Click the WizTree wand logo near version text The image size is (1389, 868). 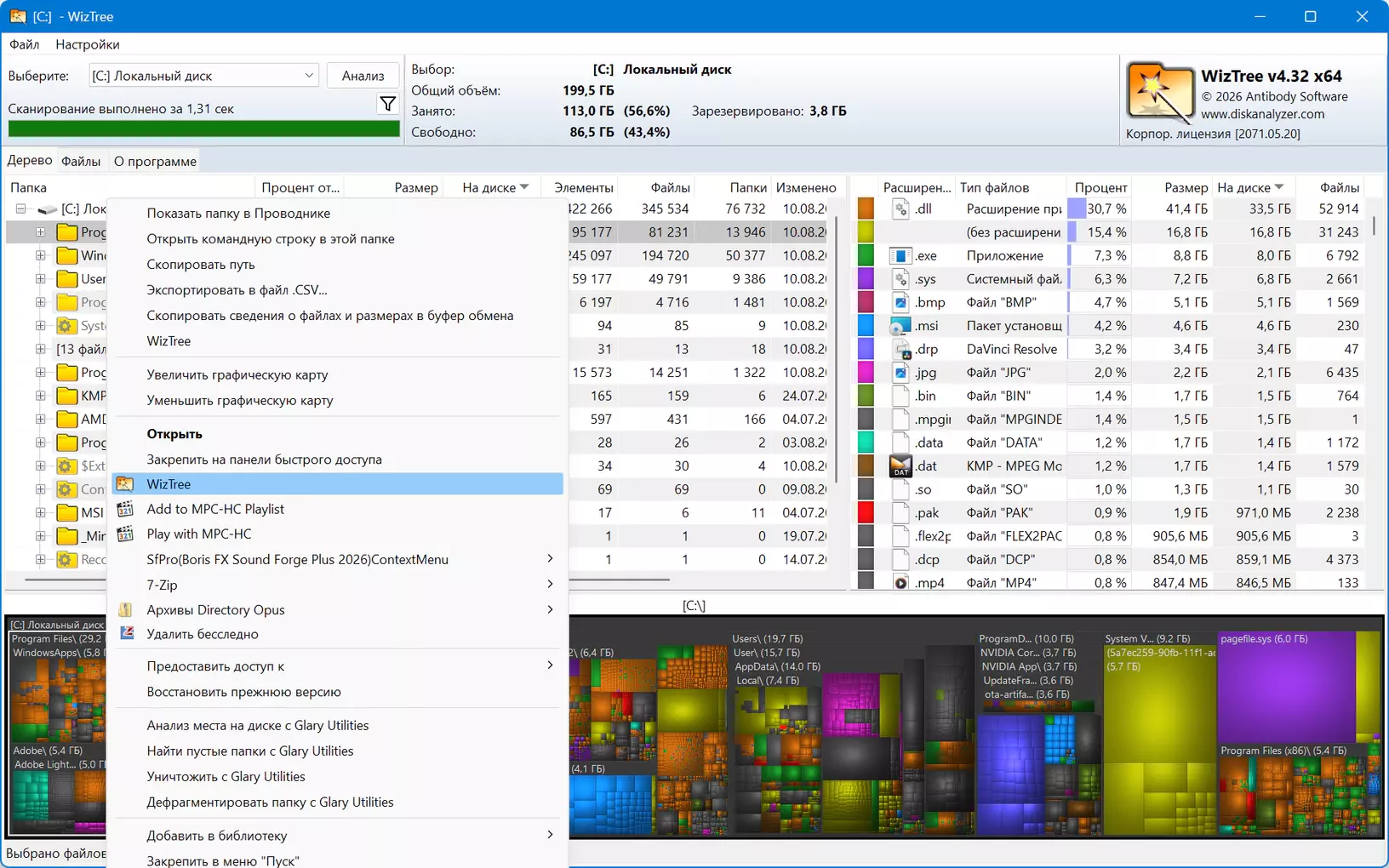click(1160, 94)
